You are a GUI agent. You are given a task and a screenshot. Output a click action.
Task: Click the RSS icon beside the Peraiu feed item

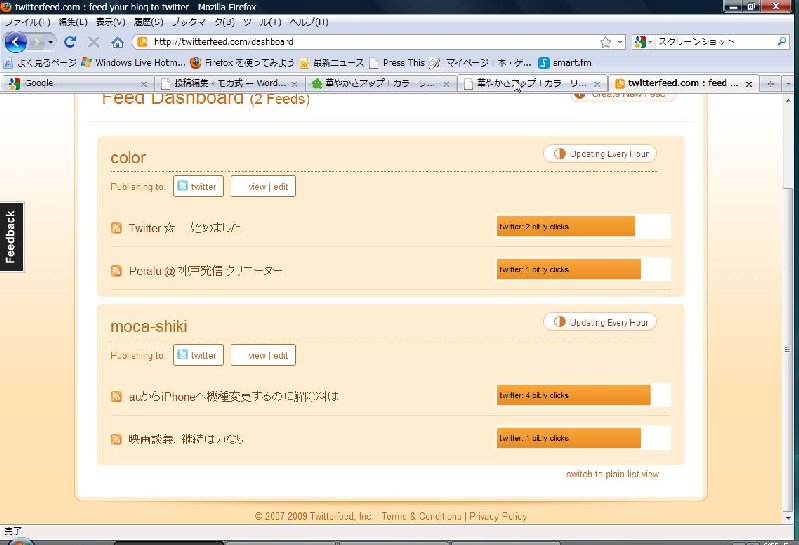(x=116, y=271)
